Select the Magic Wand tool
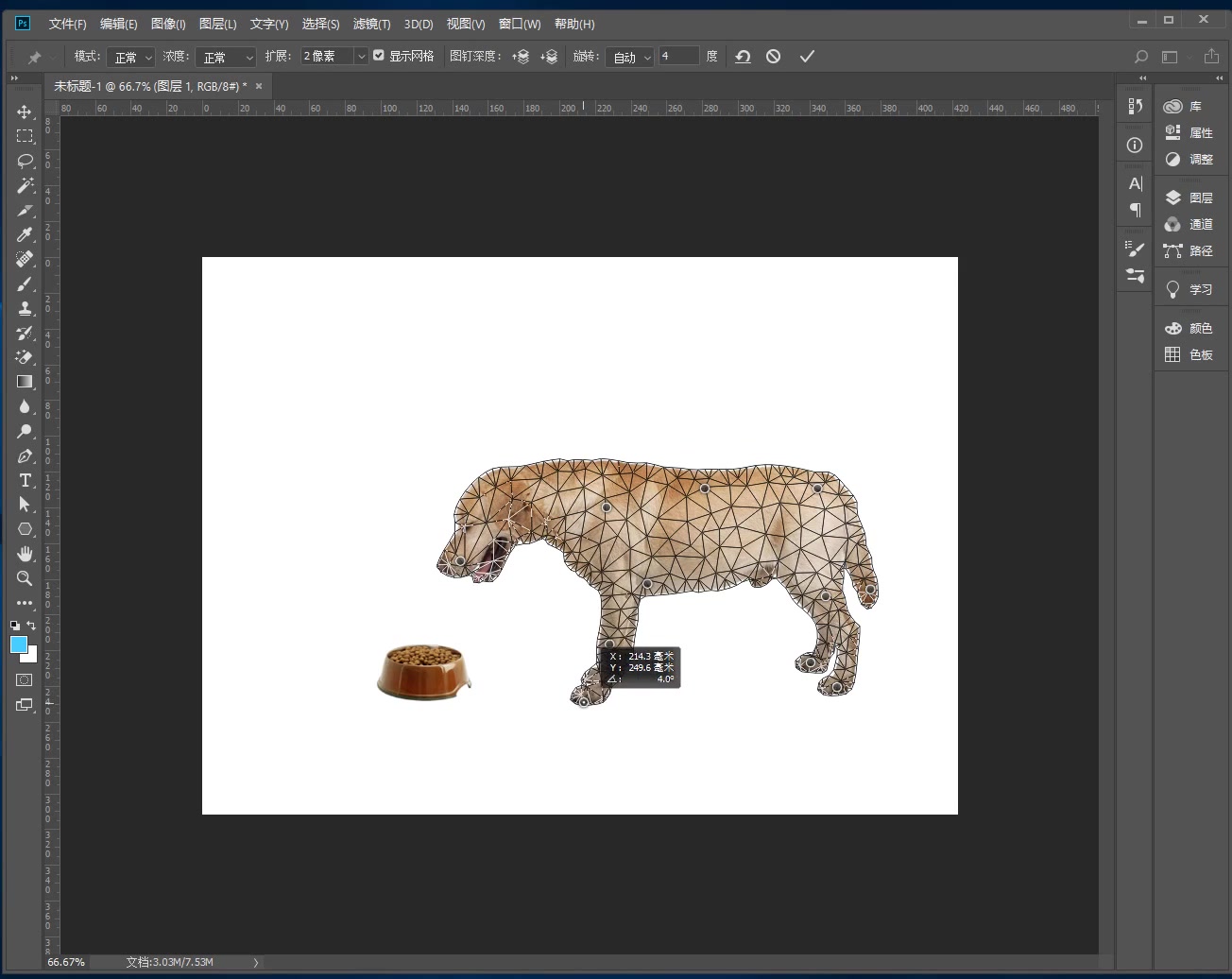The height and width of the screenshot is (979, 1232). [x=25, y=185]
